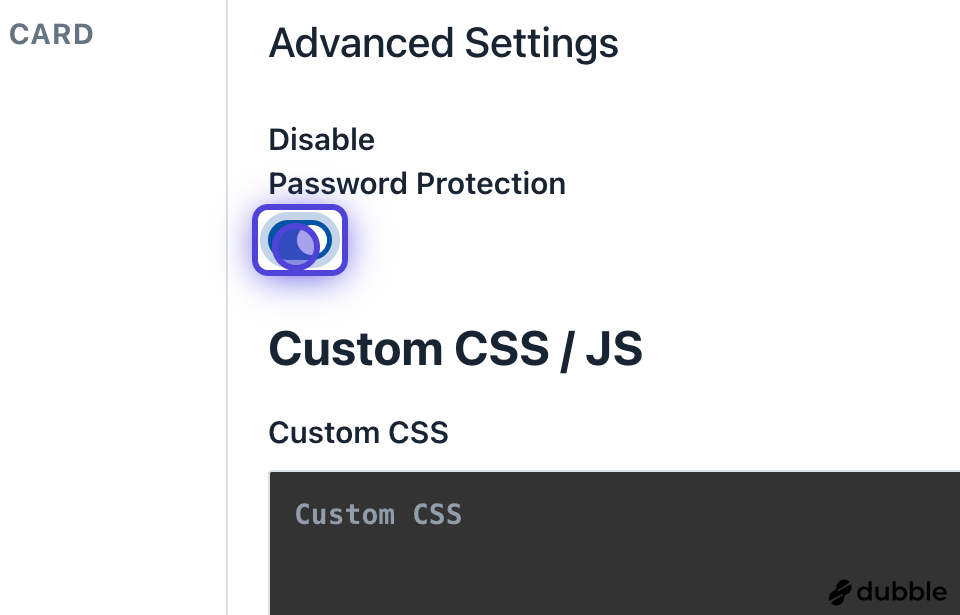Click the word Advanced in the heading

(361, 44)
